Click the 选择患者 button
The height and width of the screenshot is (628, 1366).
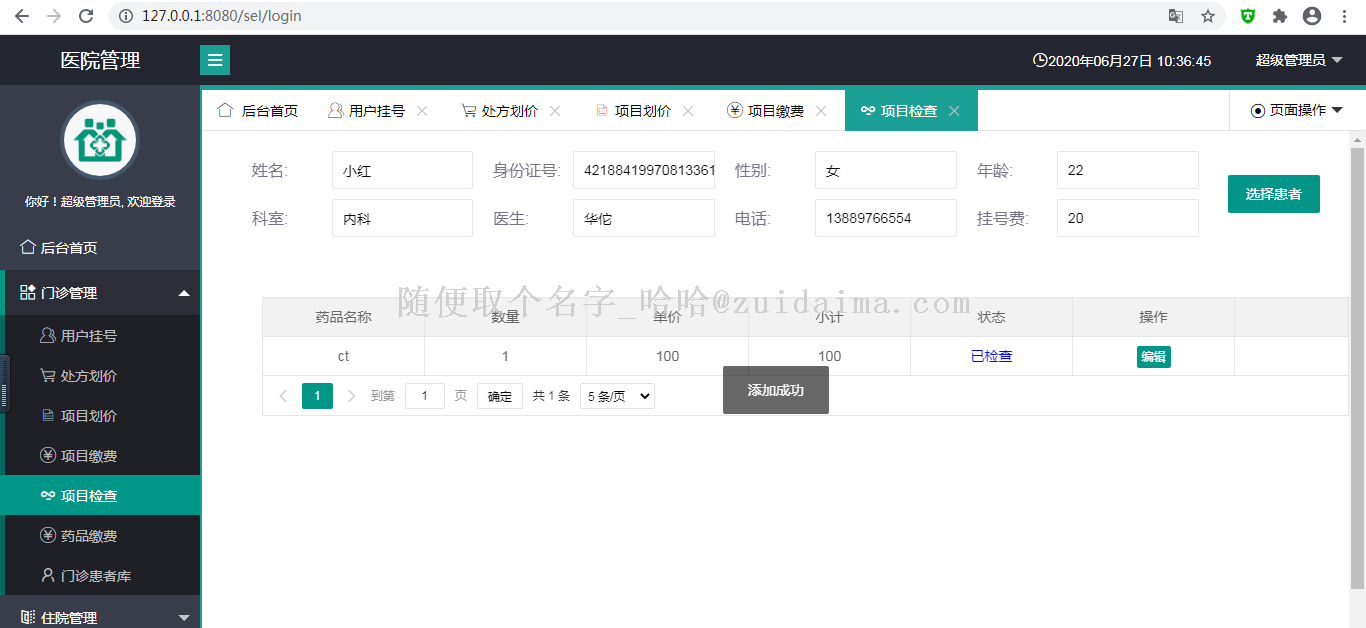click(x=1274, y=194)
